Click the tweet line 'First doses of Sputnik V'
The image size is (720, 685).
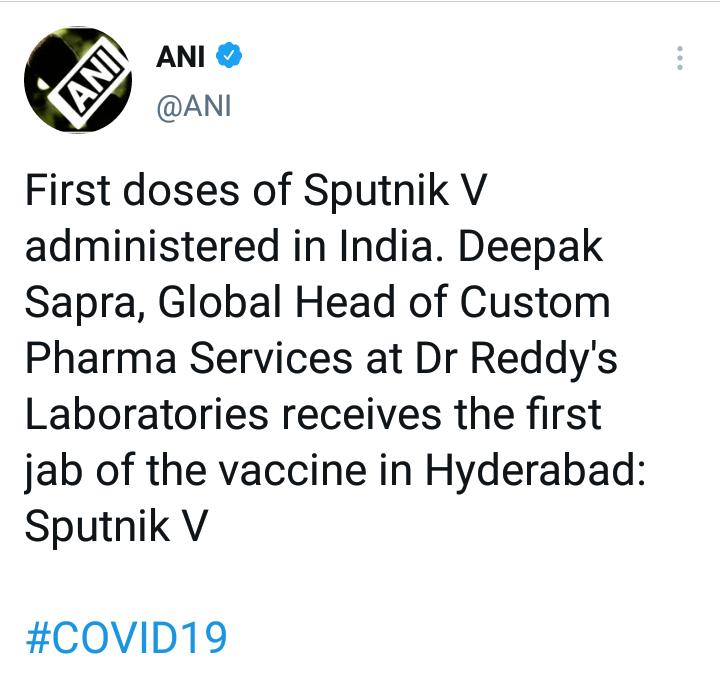tap(255, 191)
